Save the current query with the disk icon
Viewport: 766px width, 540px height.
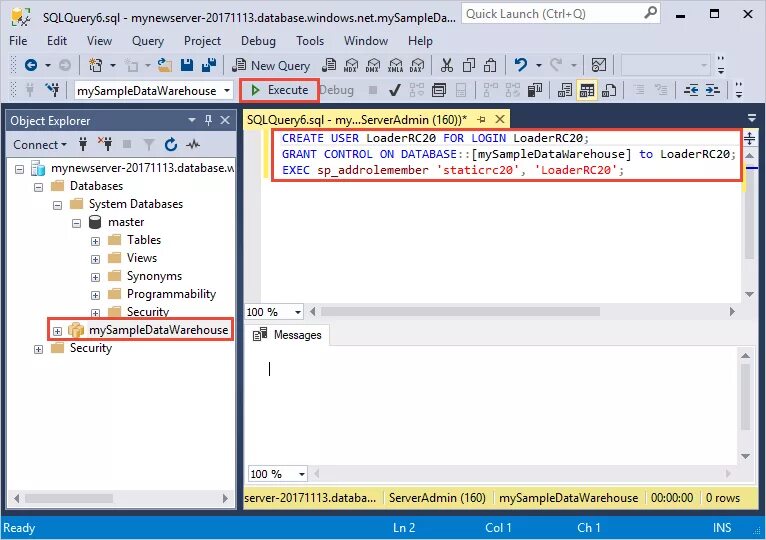[x=187, y=65]
